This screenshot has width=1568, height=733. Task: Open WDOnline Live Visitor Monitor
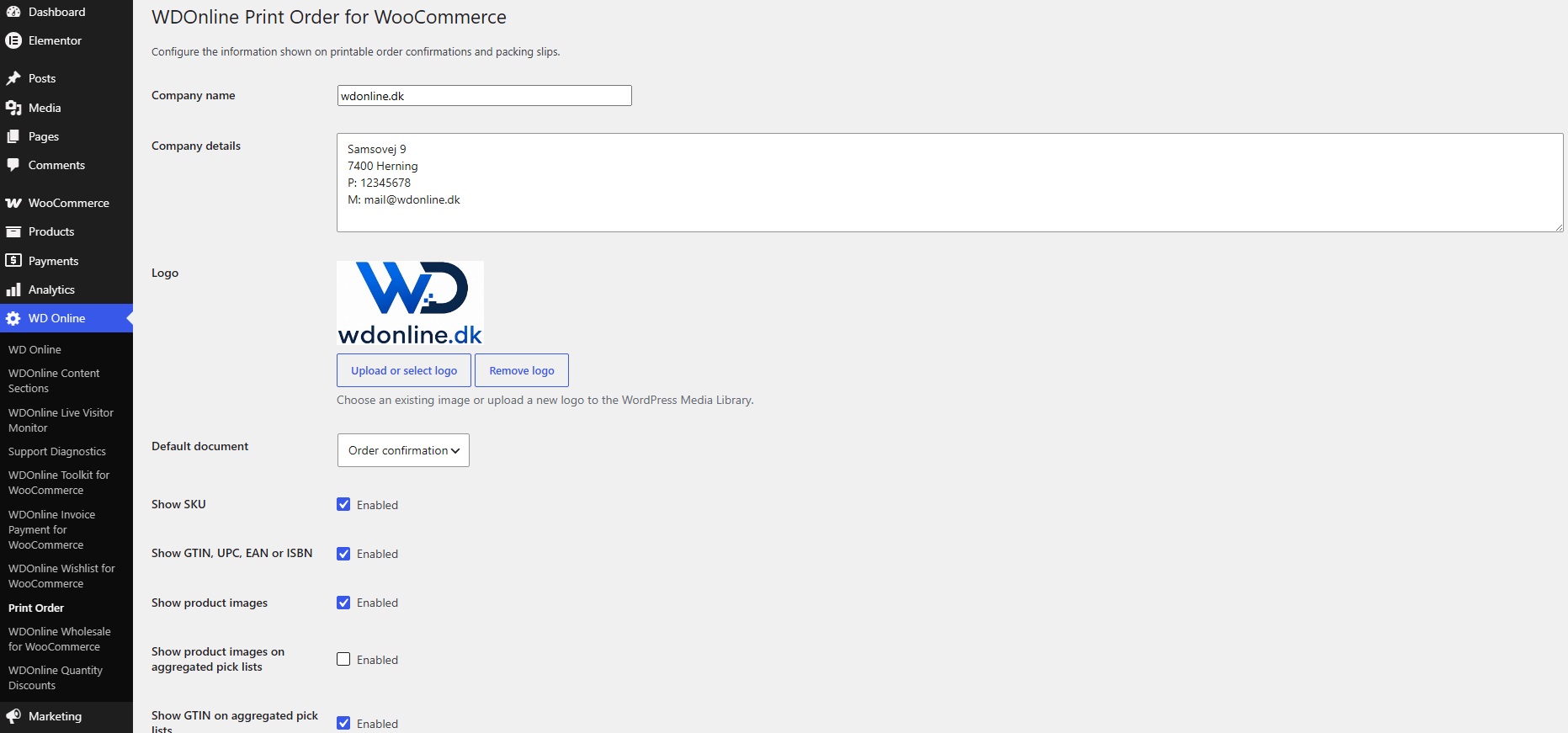click(61, 420)
